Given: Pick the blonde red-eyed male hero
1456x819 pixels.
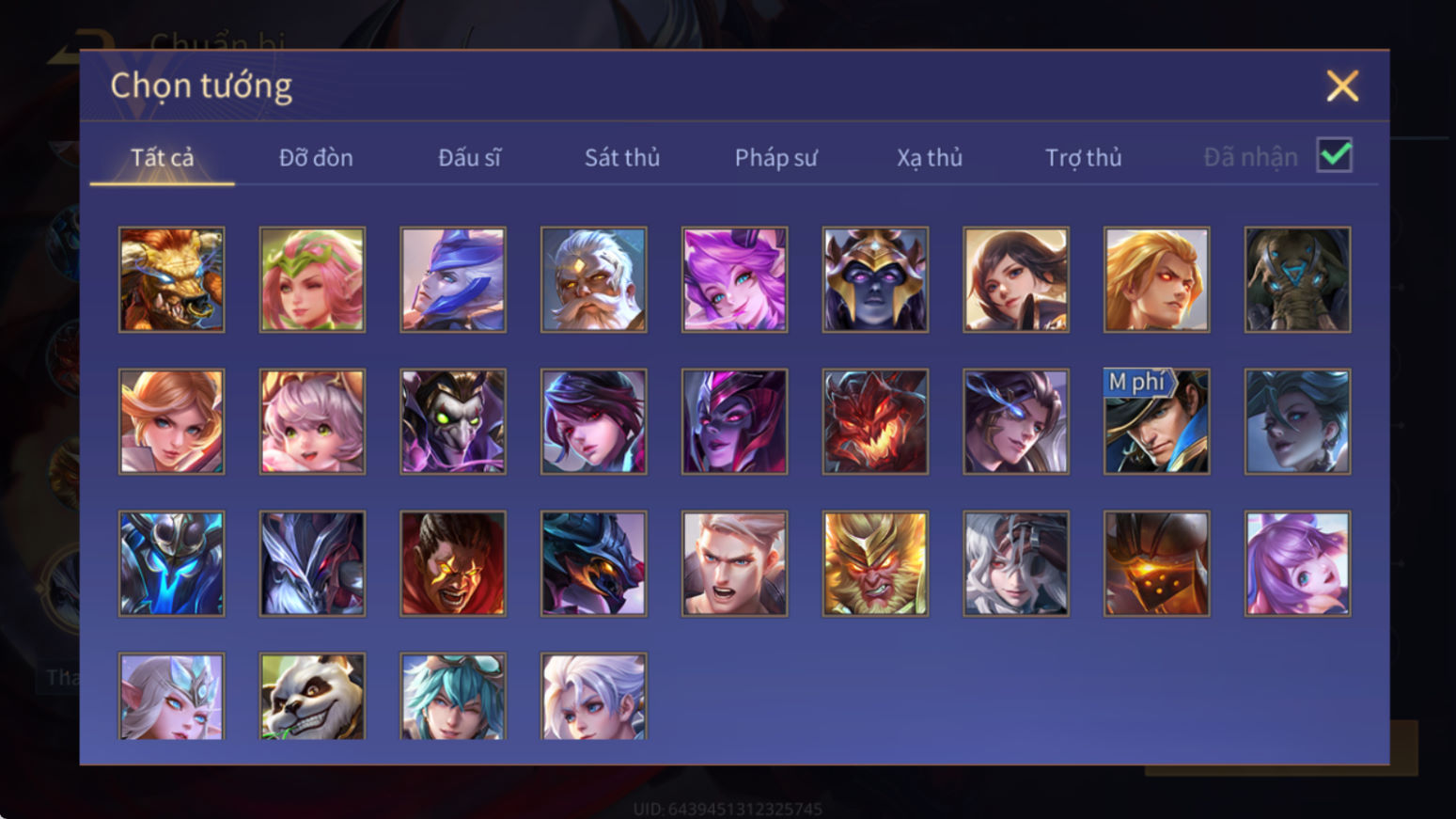Looking at the screenshot, I should tap(1156, 279).
